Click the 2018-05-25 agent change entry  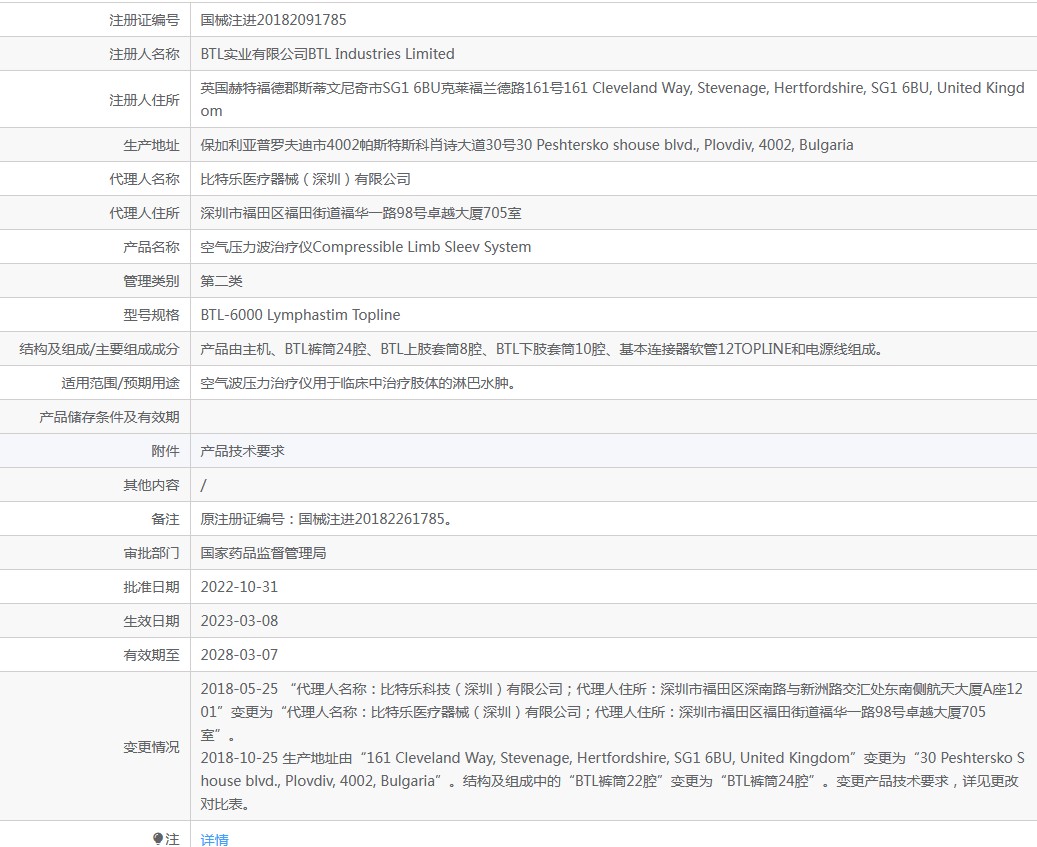point(612,712)
